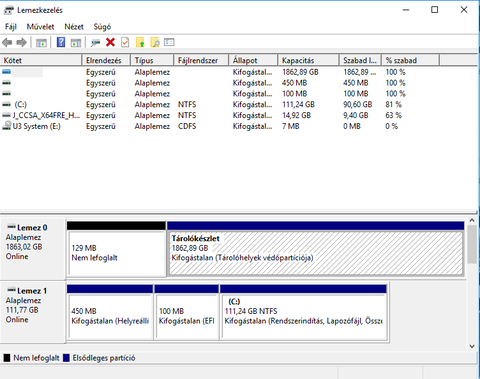Click the 0 % free cell
The width and height of the screenshot is (480, 379).
[392, 126]
